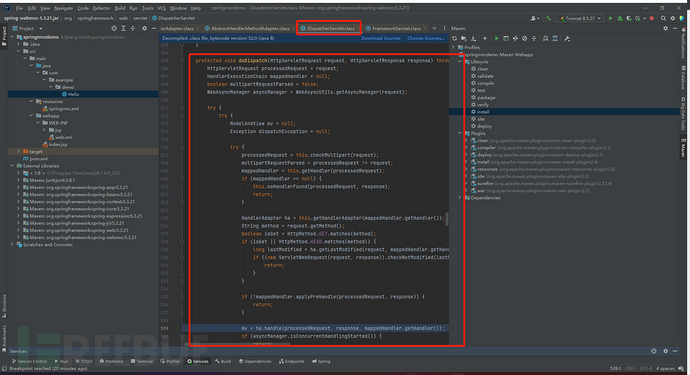This screenshot has height=375, width=690.
Task: Open Profiler tool window
Action: coord(170,361)
